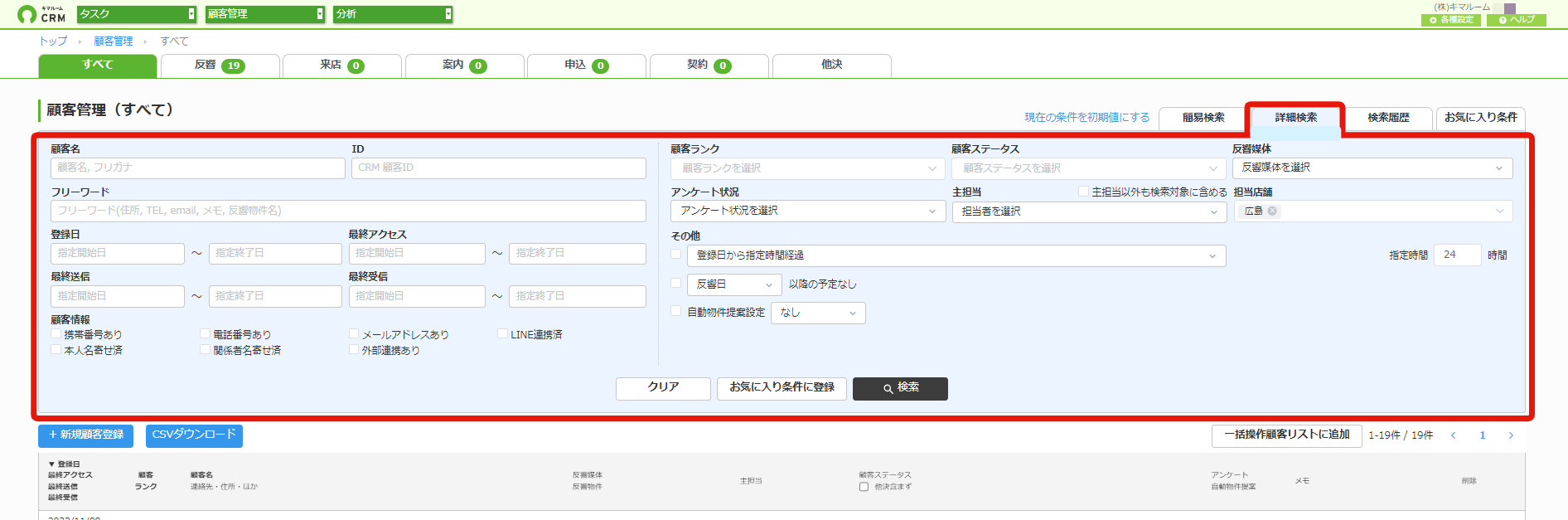Screen dimensions: 1568x520
Task: Open the 反響日 date-type dropdown
Action: click(x=734, y=284)
